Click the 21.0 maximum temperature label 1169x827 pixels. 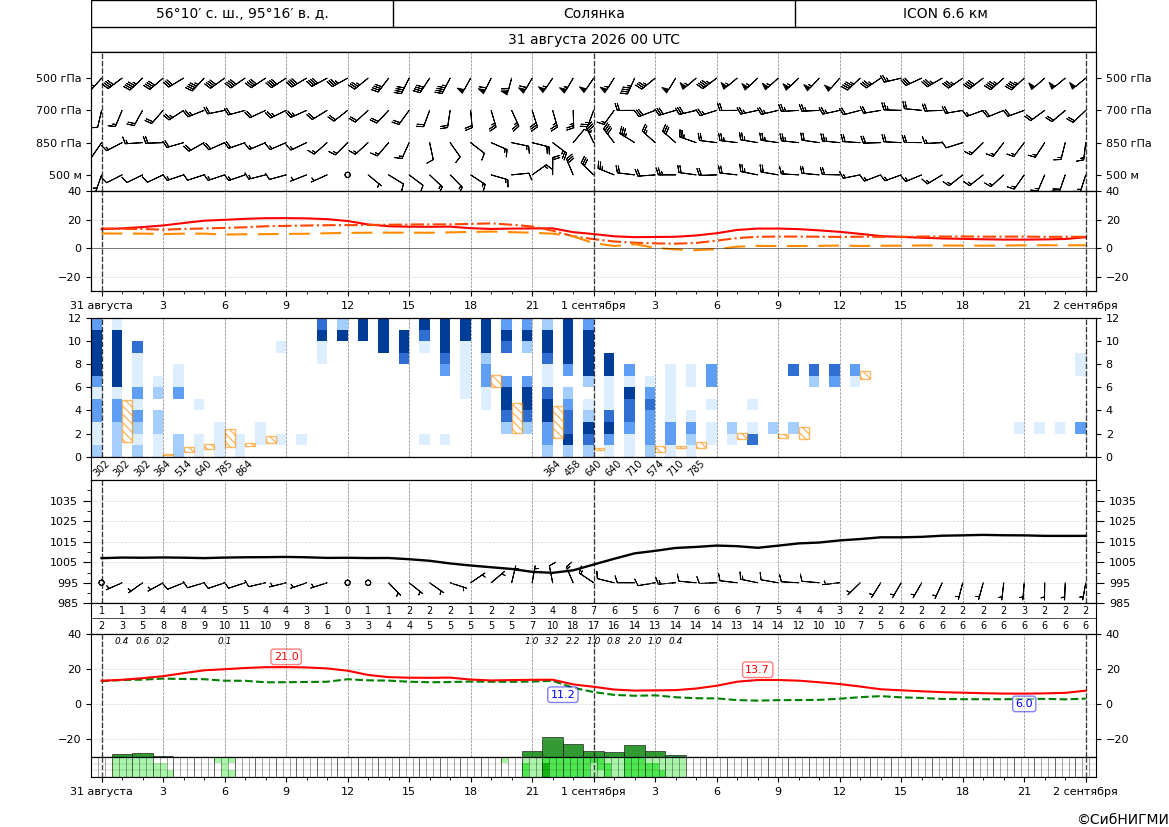pyautogui.click(x=286, y=656)
